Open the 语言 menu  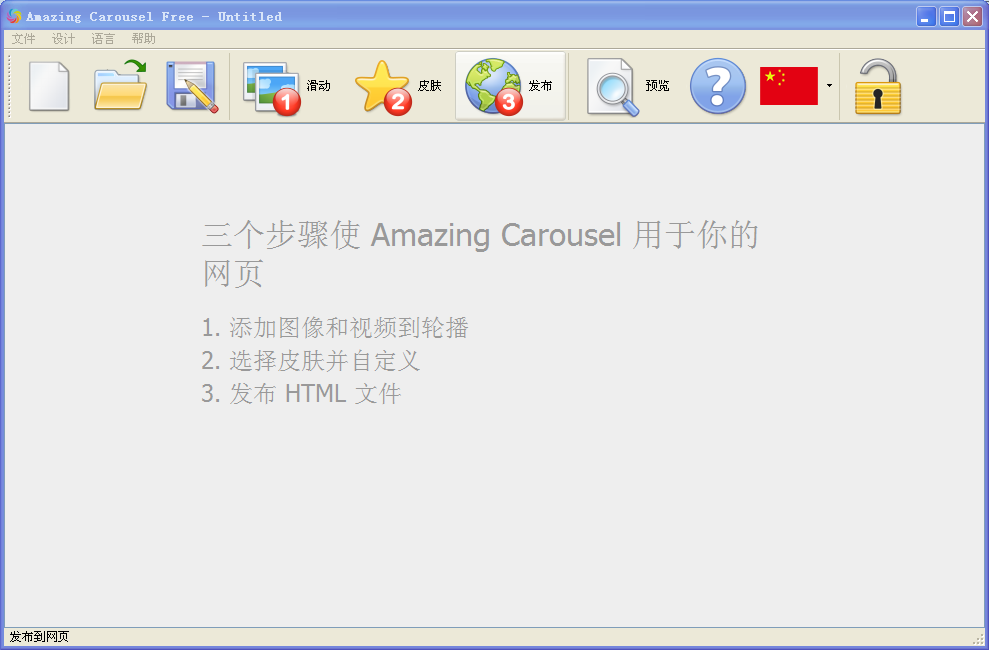pos(103,38)
